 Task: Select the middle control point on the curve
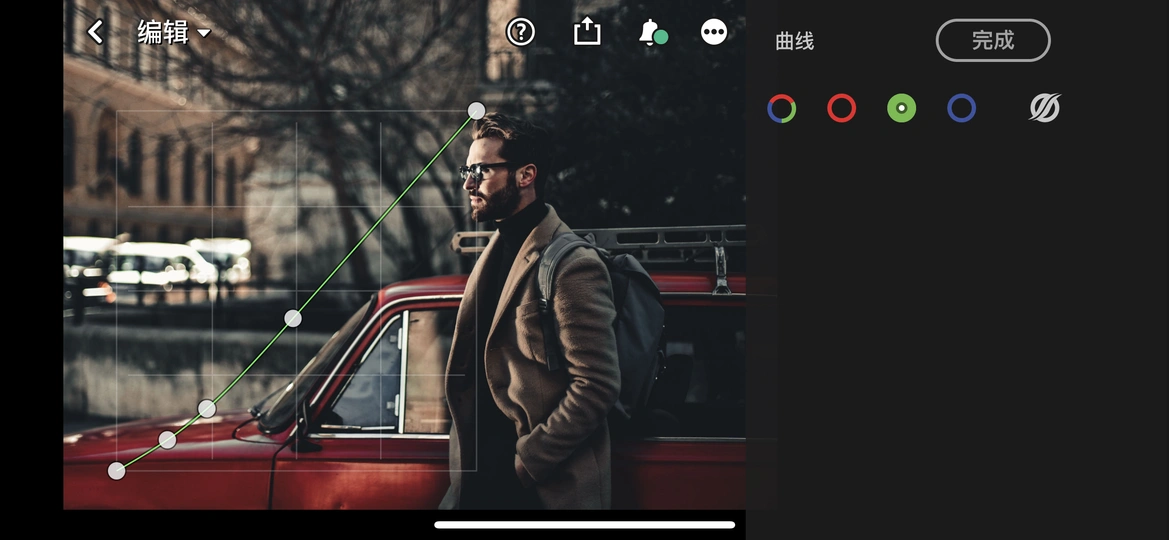293,318
